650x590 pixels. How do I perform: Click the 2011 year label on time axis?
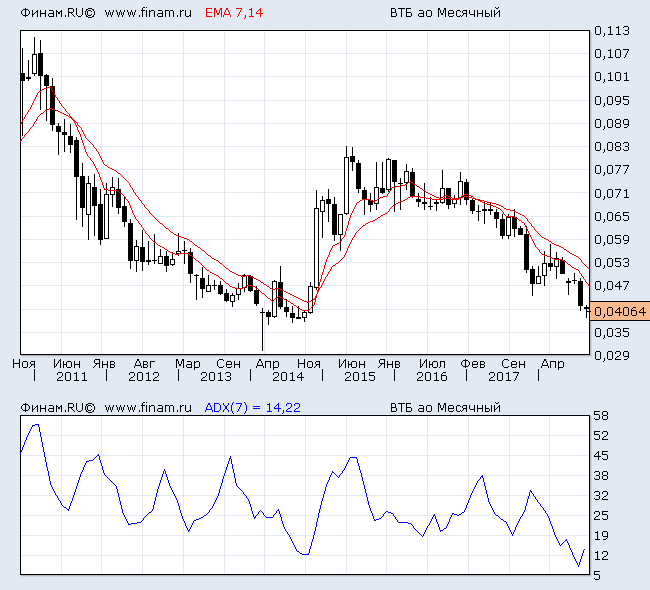point(72,376)
